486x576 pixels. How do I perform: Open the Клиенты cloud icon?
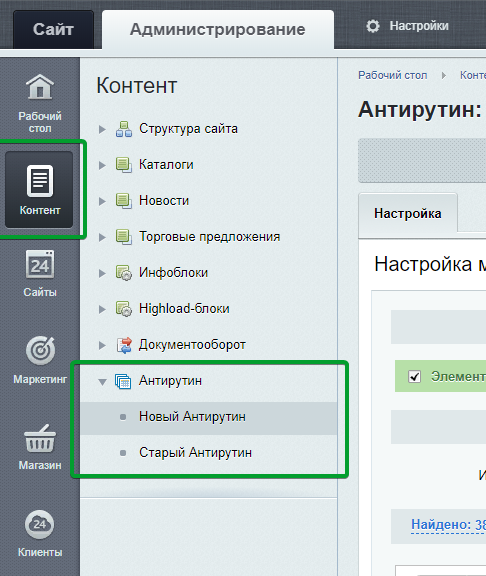coord(39,524)
